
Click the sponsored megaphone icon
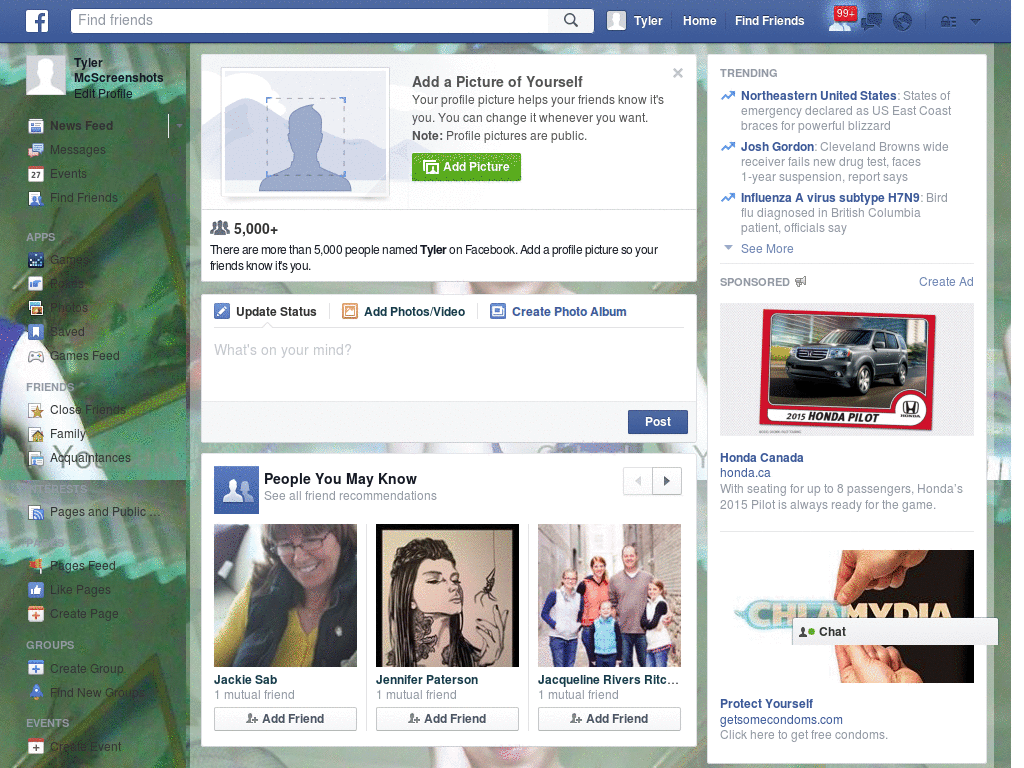[801, 281]
